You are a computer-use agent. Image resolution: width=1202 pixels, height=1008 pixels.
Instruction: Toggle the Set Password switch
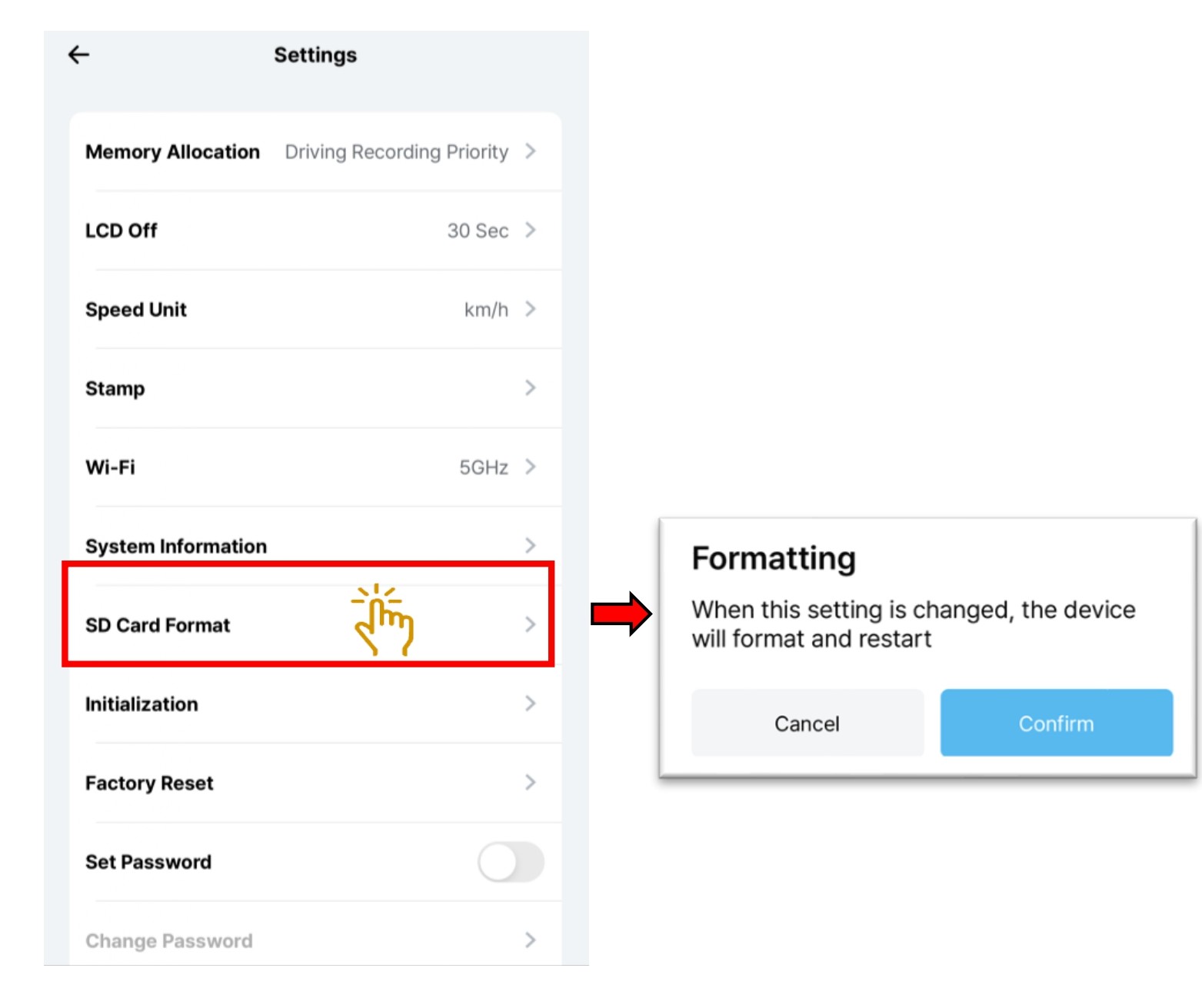(x=511, y=862)
